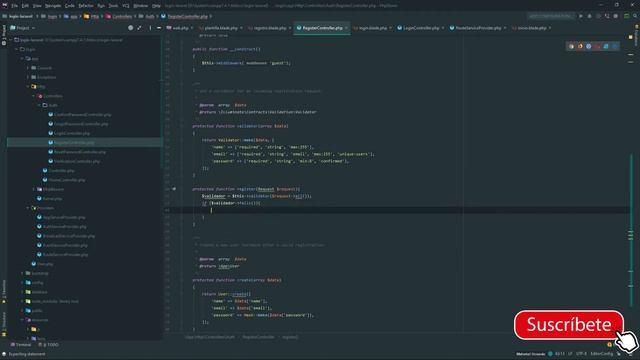Click the Search Everywhere magnifier icon

pos(635,16)
